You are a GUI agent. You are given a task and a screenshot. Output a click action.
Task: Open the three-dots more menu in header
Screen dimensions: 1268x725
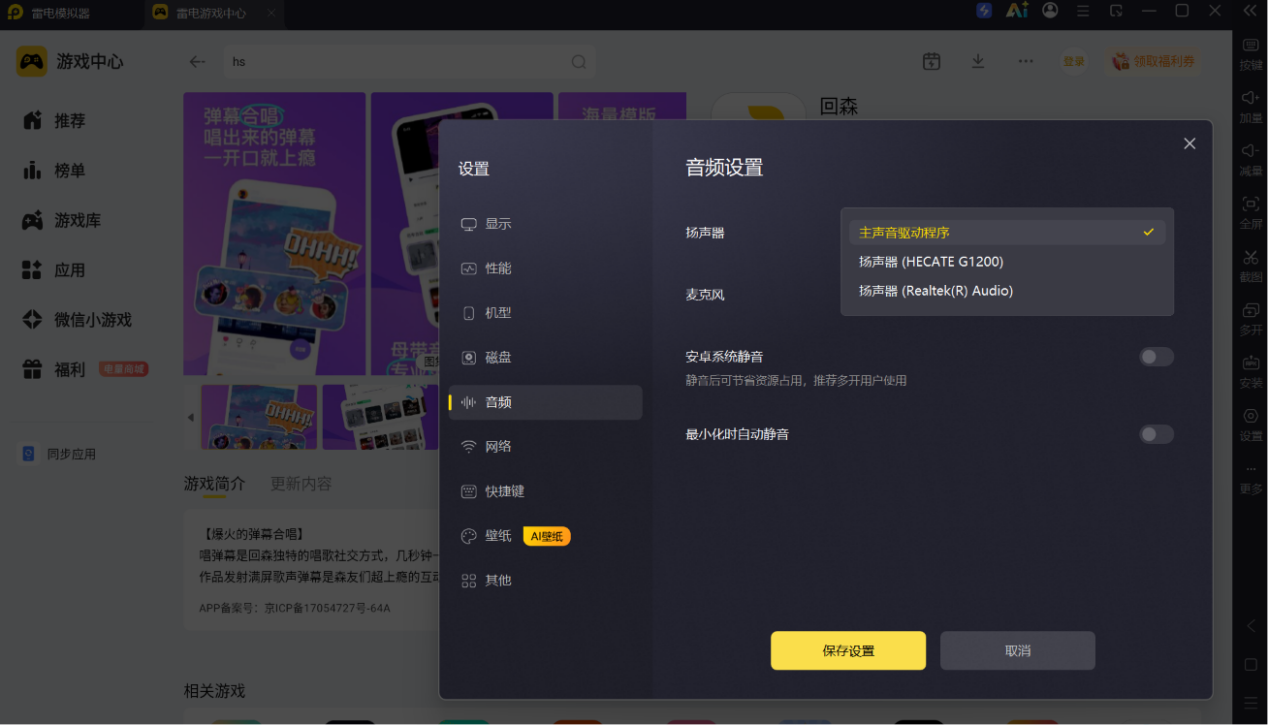pyautogui.click(x=1026, y=61)
